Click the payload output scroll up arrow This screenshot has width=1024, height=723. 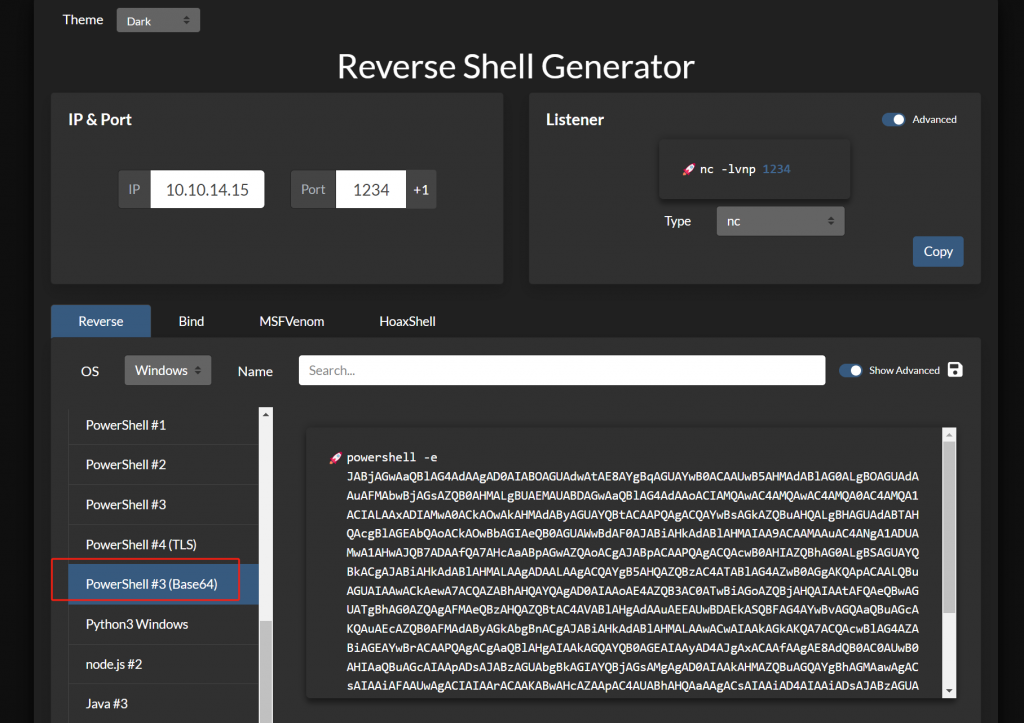[x=950, y=434]
